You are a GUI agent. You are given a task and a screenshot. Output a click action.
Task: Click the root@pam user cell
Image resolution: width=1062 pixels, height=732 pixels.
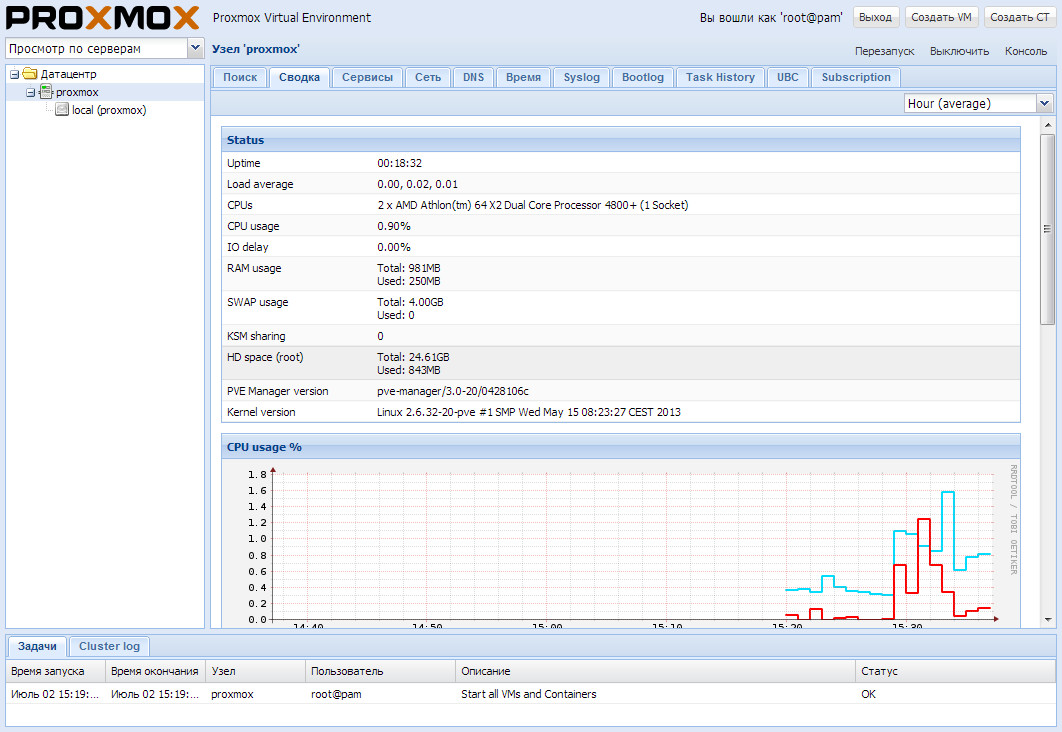point(336,694)
